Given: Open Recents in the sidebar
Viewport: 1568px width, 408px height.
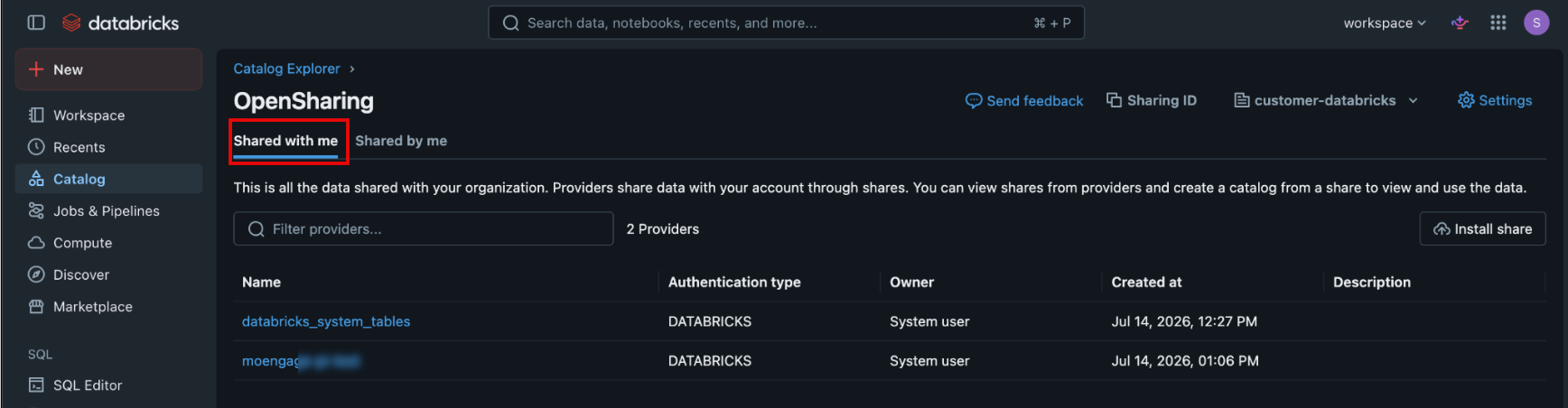Looking at the screenshot, I should (x=109, y=146).
